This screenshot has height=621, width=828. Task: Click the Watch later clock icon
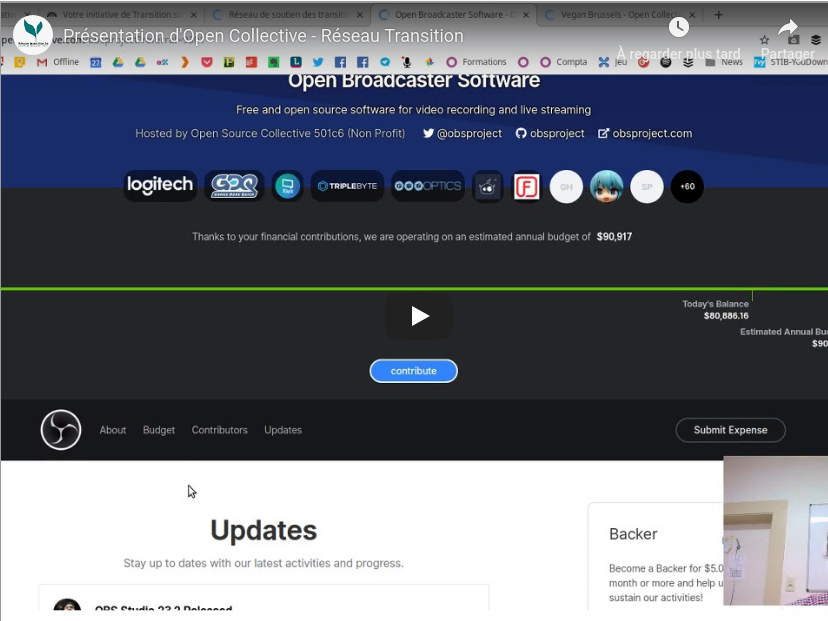pyautogui.click(x=678, y=28)
